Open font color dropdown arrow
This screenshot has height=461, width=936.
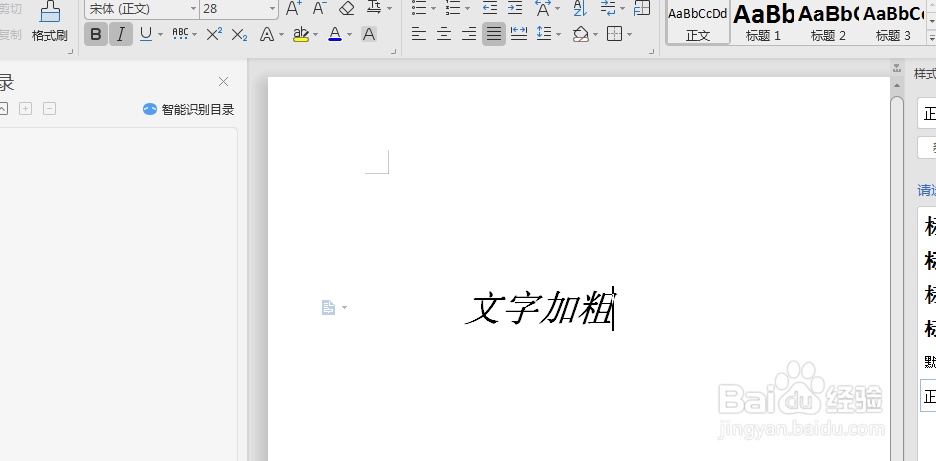[349, 35]
